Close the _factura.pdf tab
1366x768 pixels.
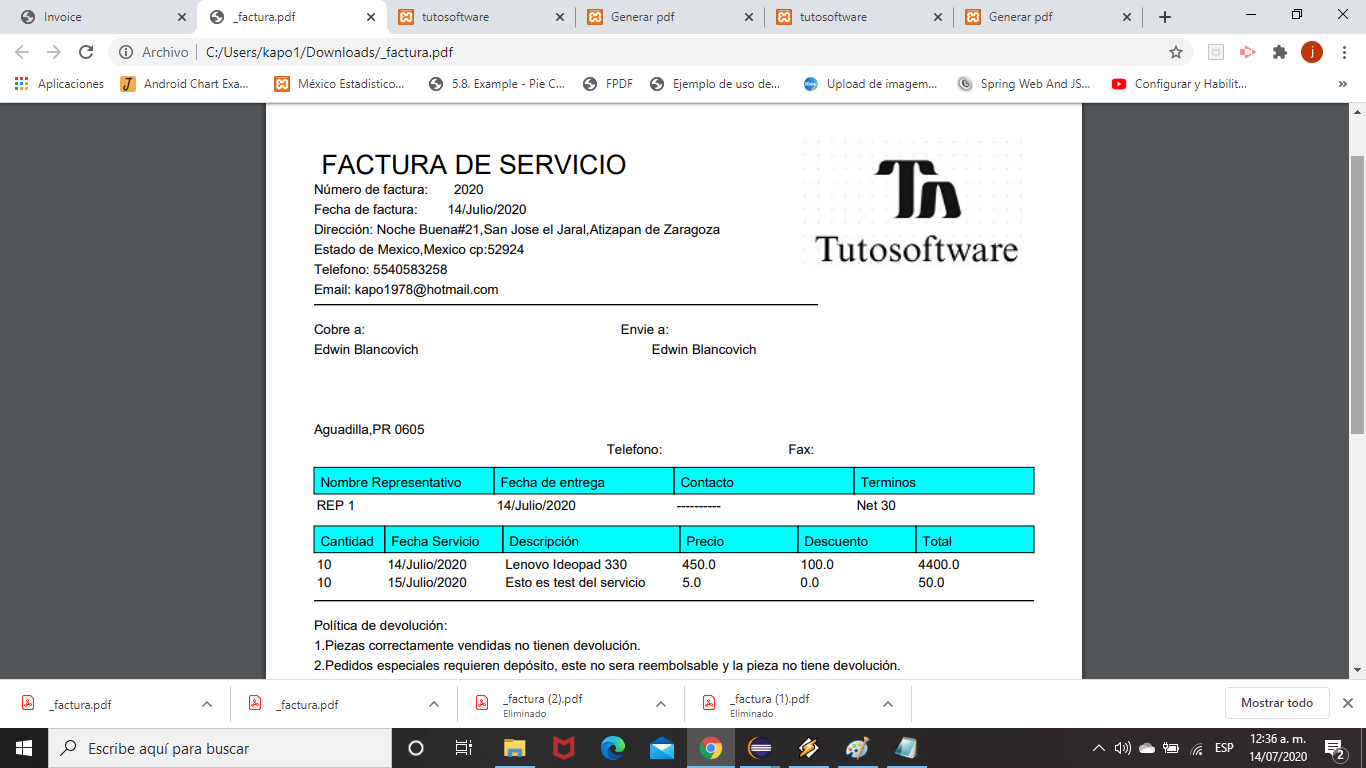(370, 17)
